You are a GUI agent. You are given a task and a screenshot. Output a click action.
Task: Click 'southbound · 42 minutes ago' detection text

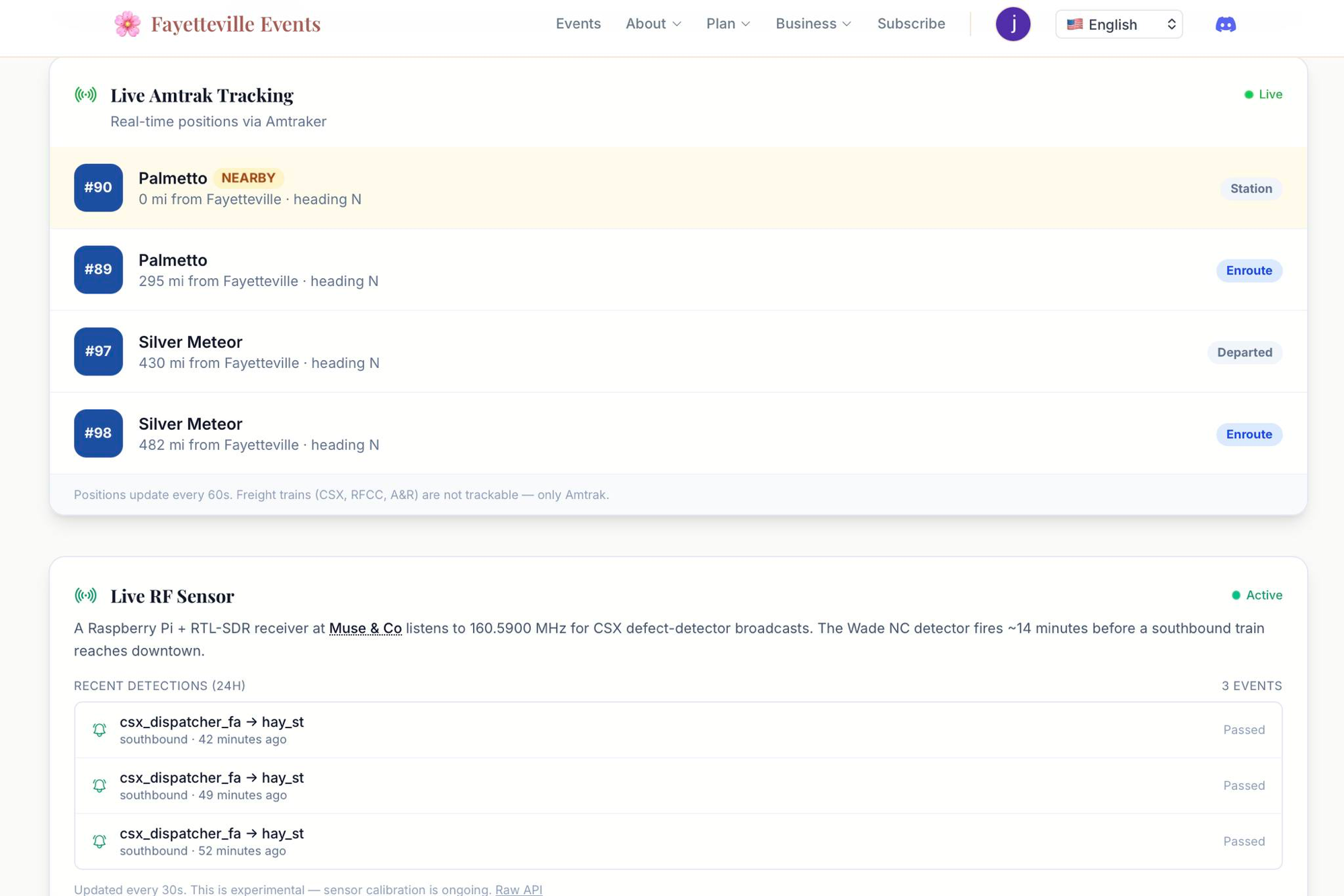[203, 740]
